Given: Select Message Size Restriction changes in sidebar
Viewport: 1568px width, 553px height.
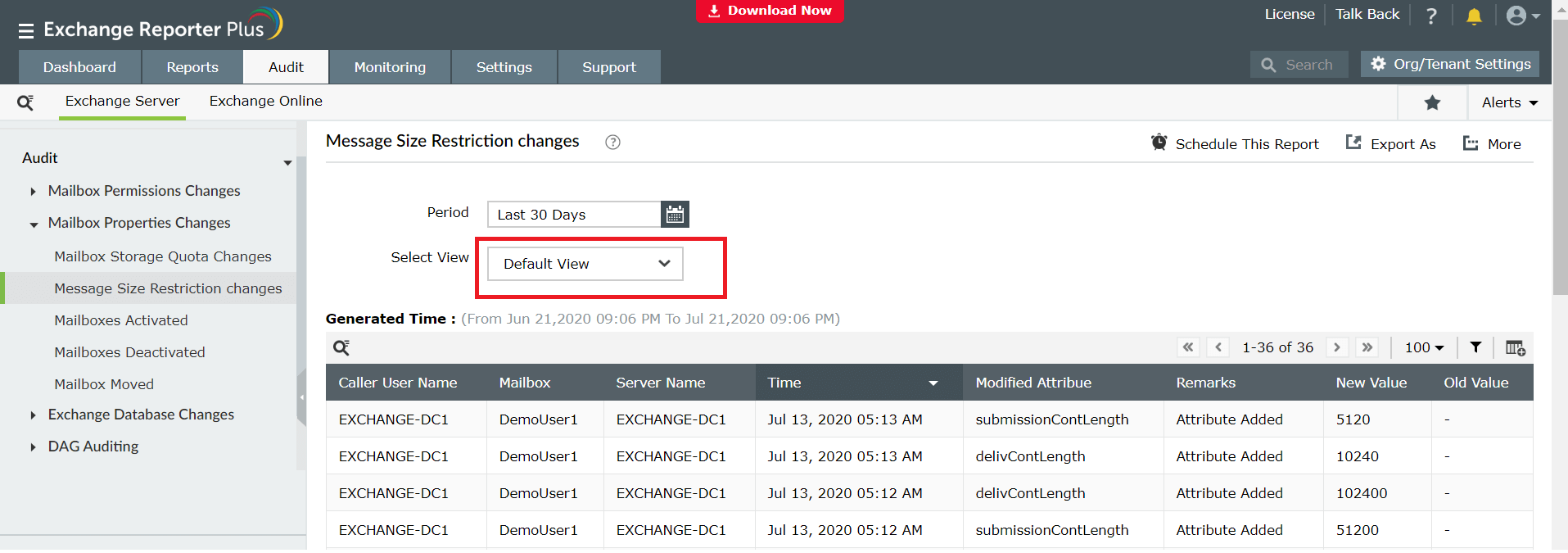Looking at the screenshot, I should pyautogui.click(x=168, y=288).
